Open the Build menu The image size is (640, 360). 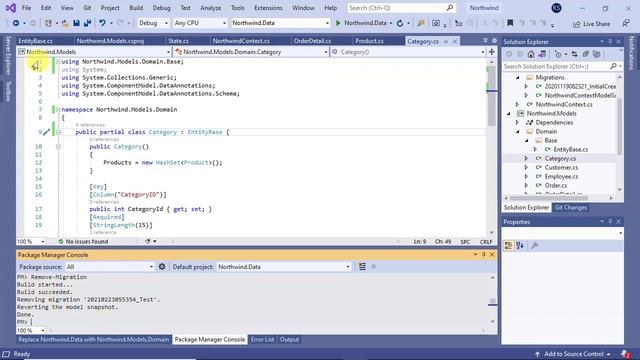point(136,8)
